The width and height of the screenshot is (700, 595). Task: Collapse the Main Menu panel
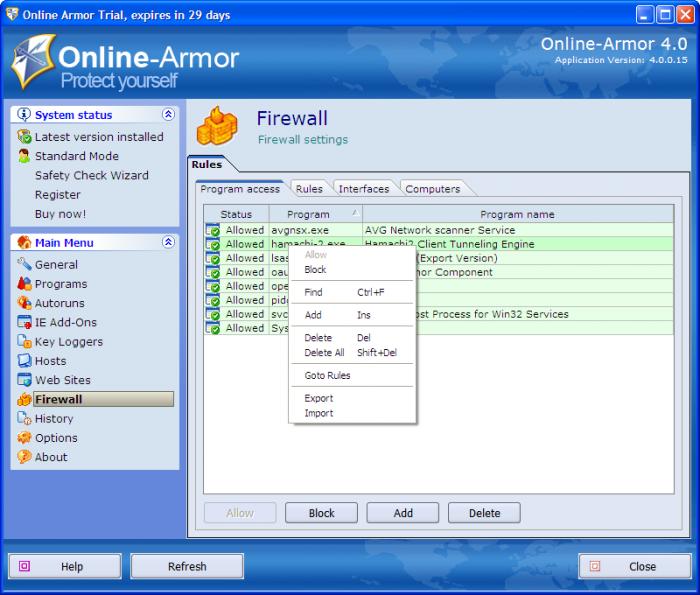pyautogui.click(x=168, y=242)
